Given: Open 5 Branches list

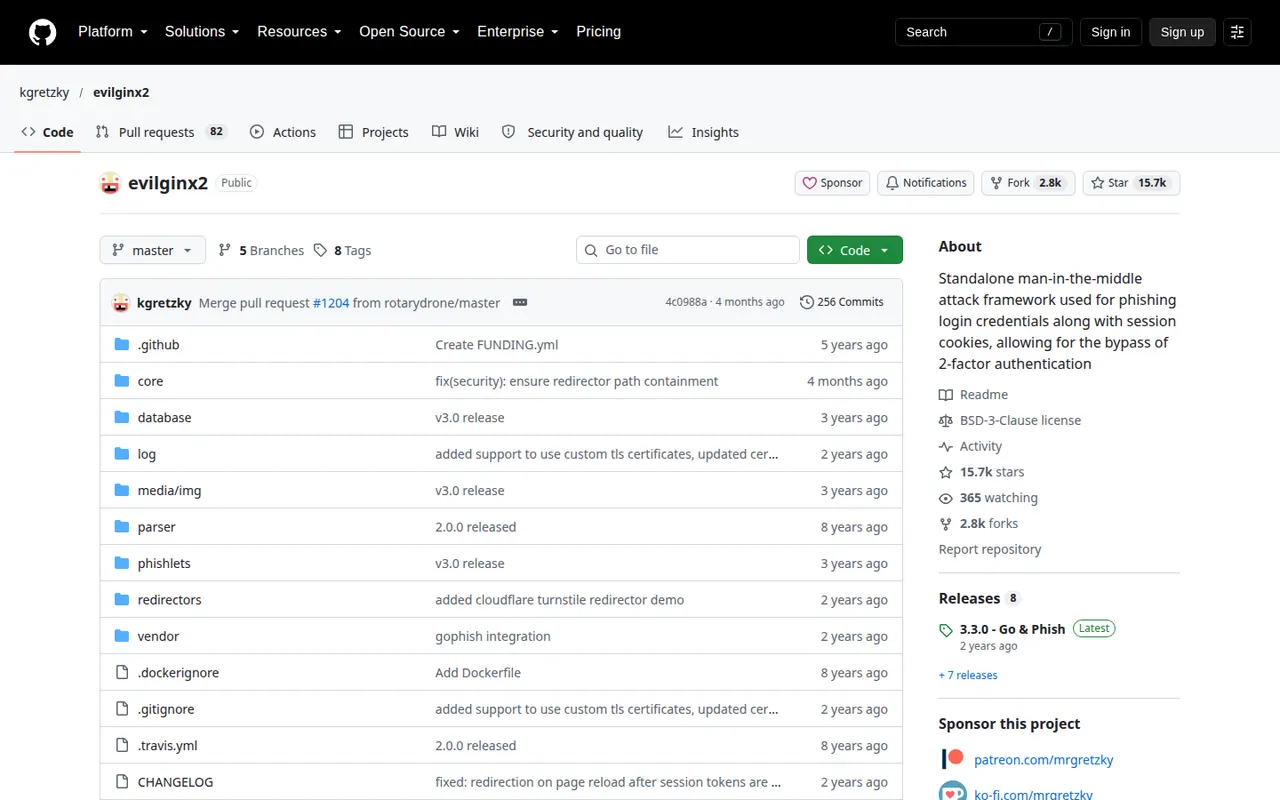Looking at the screenshot, I should [261, 251].
